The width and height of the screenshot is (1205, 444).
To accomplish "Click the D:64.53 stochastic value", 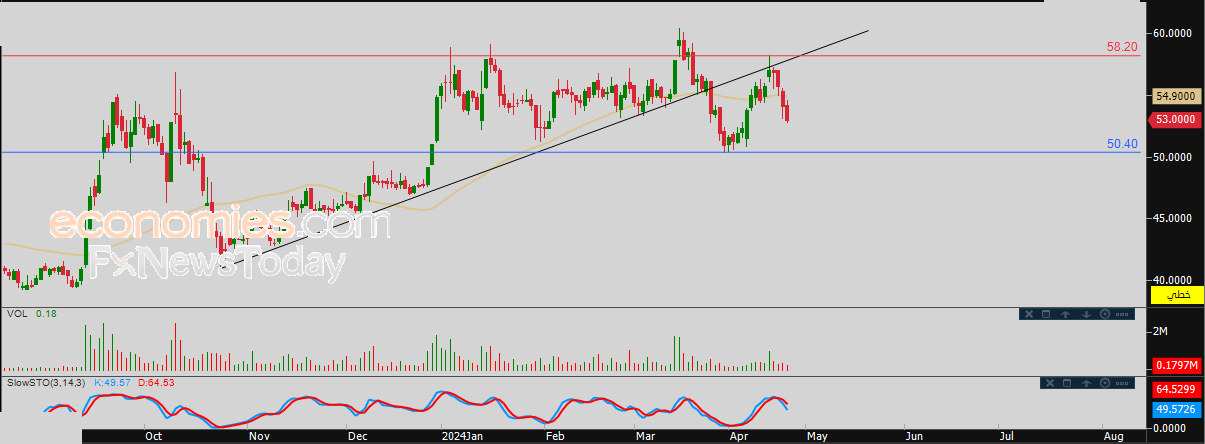I will tap(157, 382).
